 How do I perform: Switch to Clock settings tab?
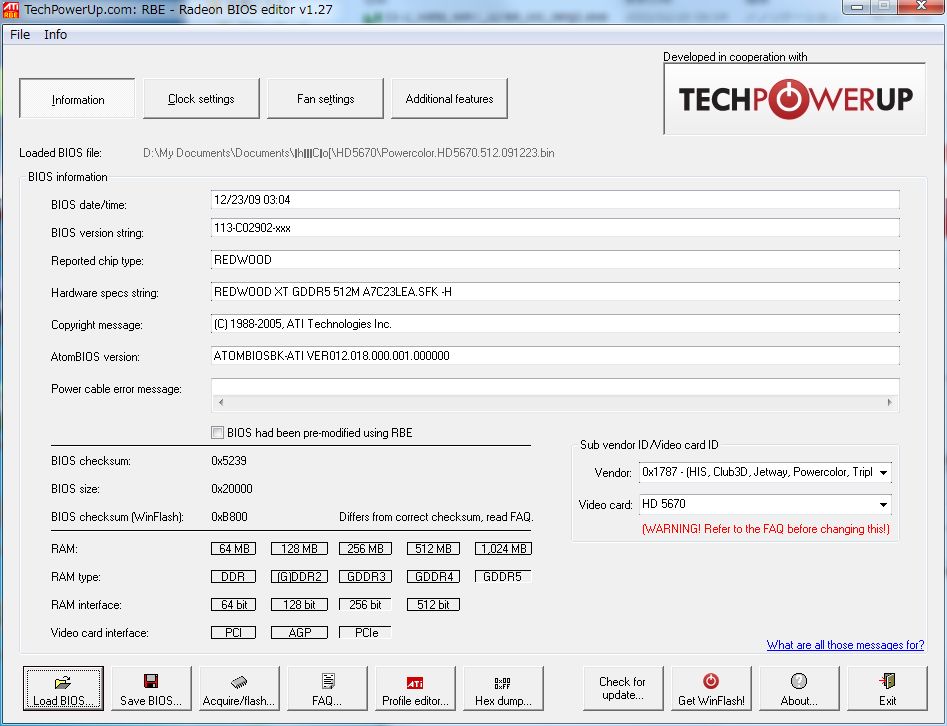(201, 98)
